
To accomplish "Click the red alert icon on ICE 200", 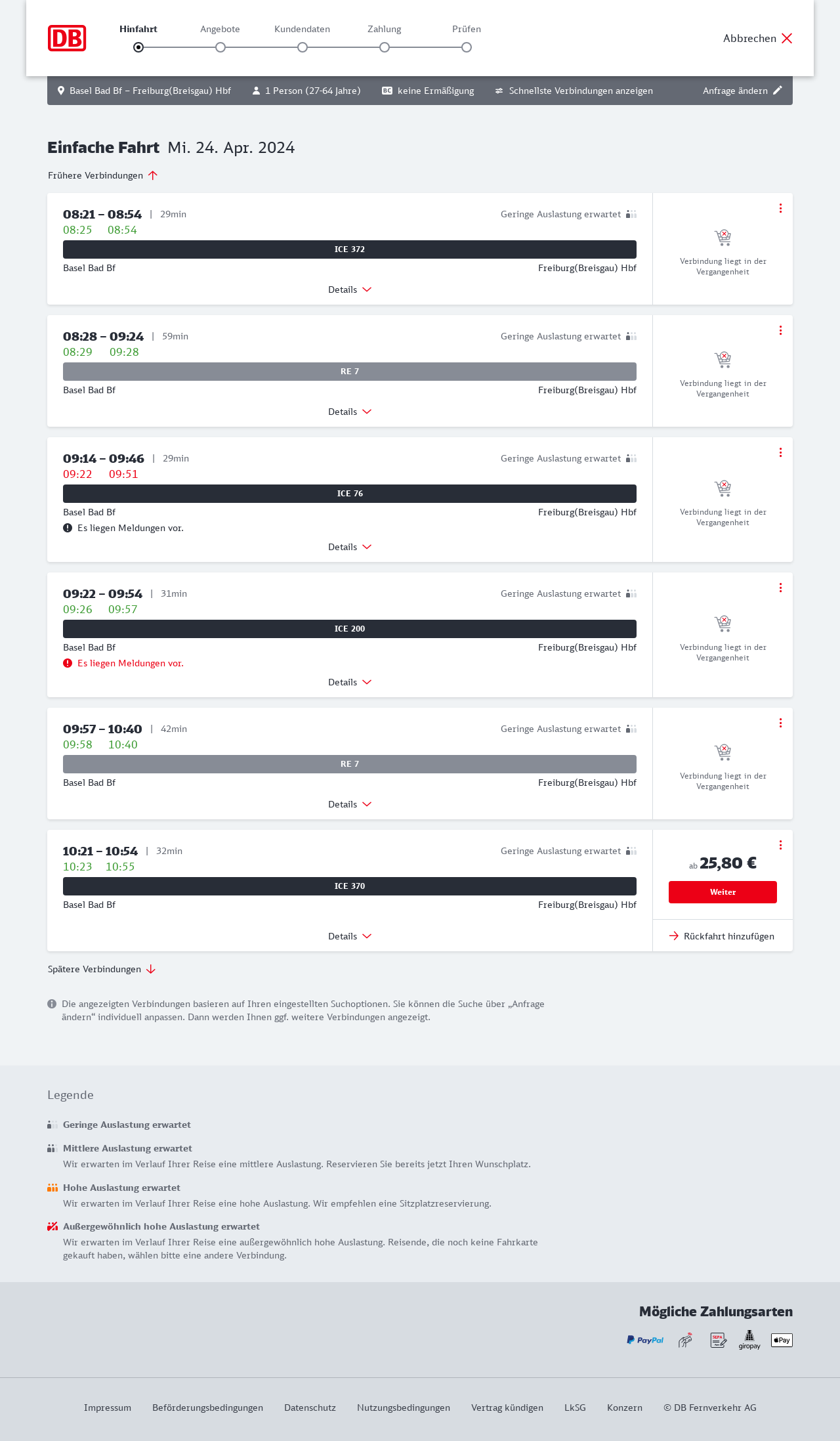I will (68, 663).
